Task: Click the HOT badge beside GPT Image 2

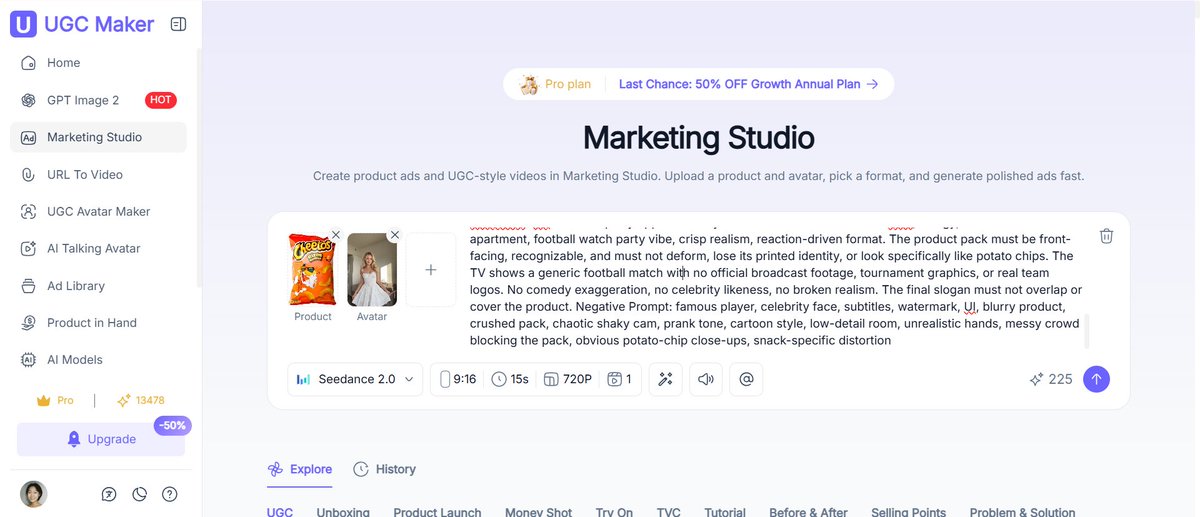Action: [161, 100]
